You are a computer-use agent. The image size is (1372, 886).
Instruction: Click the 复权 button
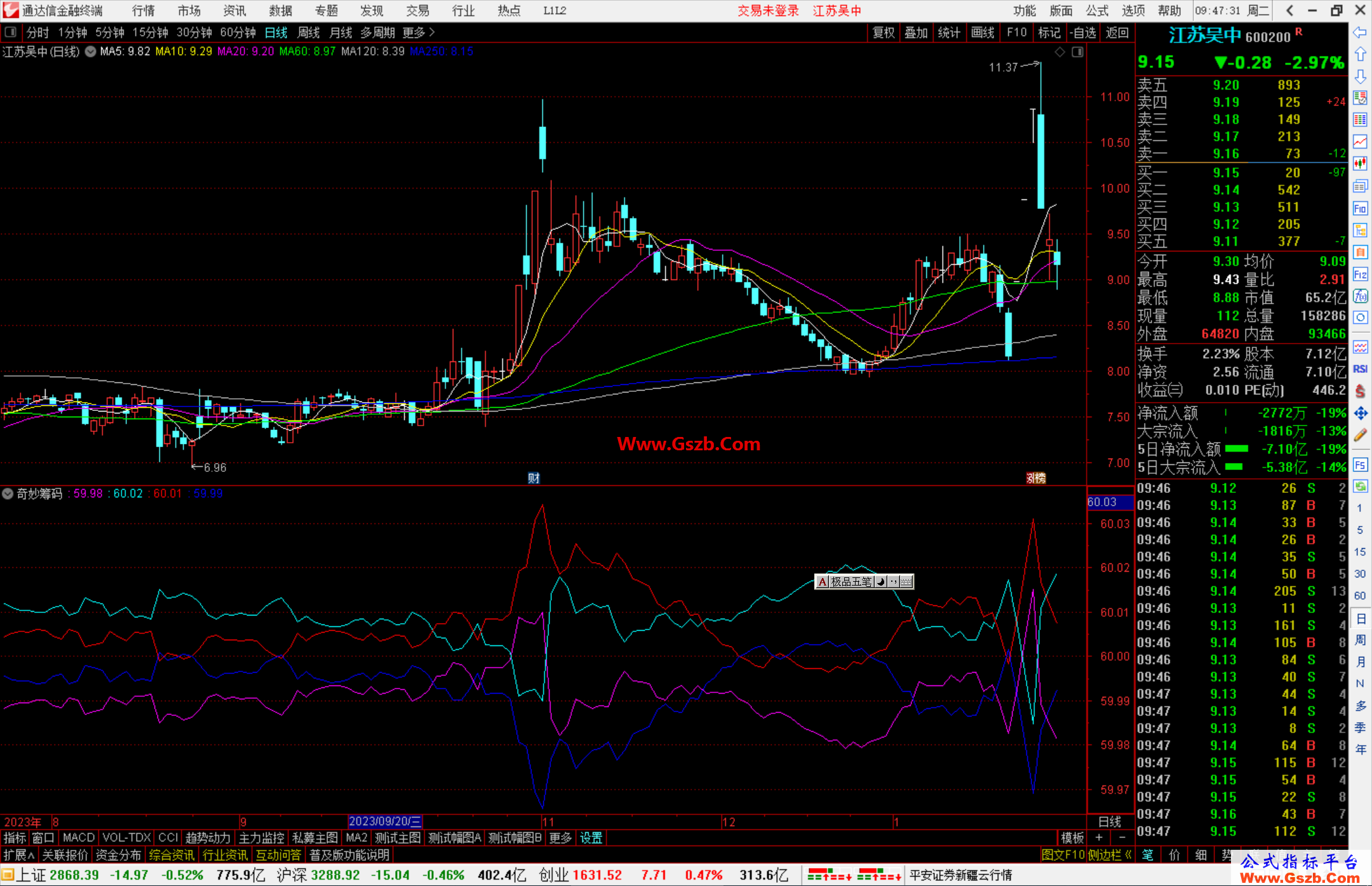pos(884,32)
